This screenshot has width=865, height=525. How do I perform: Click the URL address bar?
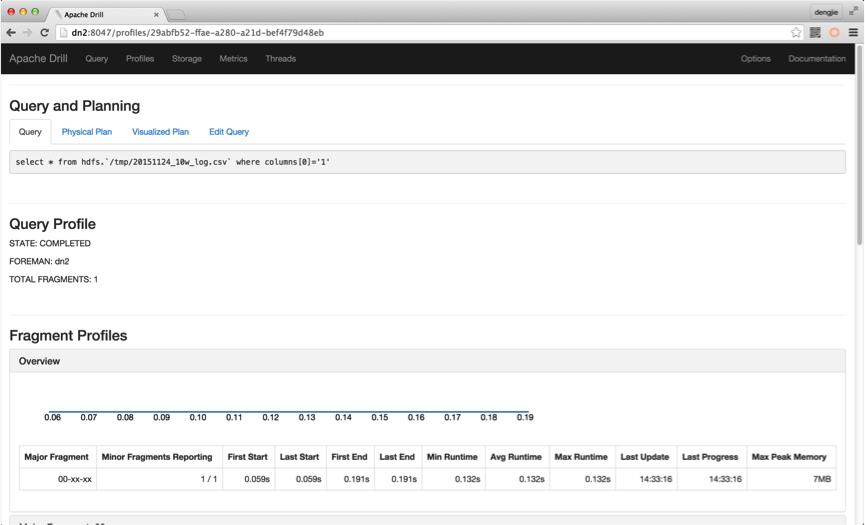pos(425,33)
